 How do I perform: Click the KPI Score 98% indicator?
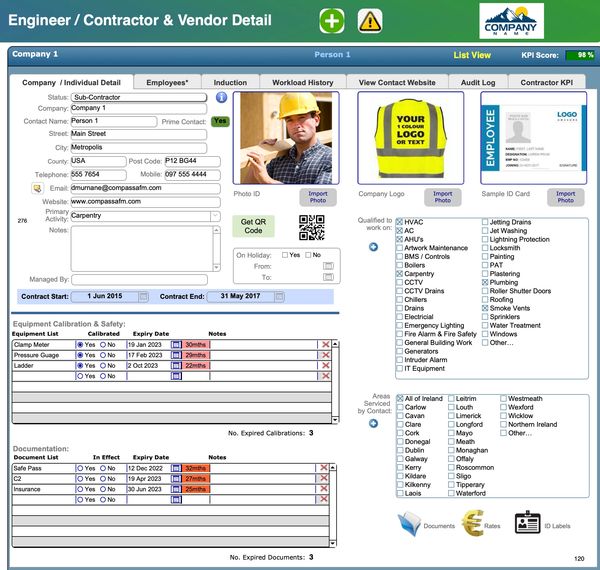579,55
